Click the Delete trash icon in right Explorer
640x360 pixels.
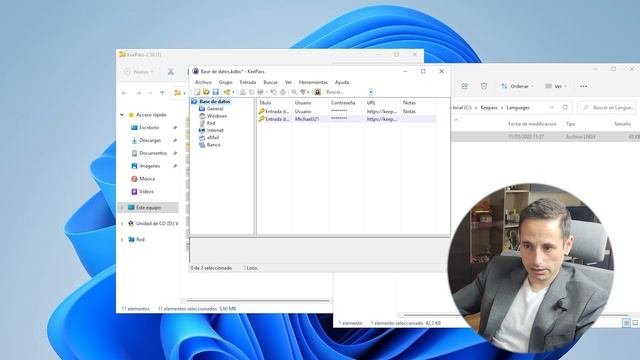pos(484,86)
